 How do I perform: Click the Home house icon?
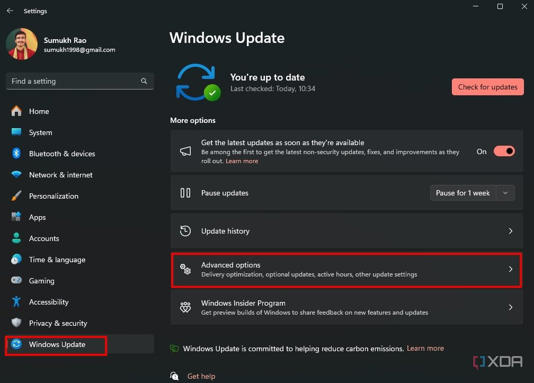16,111
